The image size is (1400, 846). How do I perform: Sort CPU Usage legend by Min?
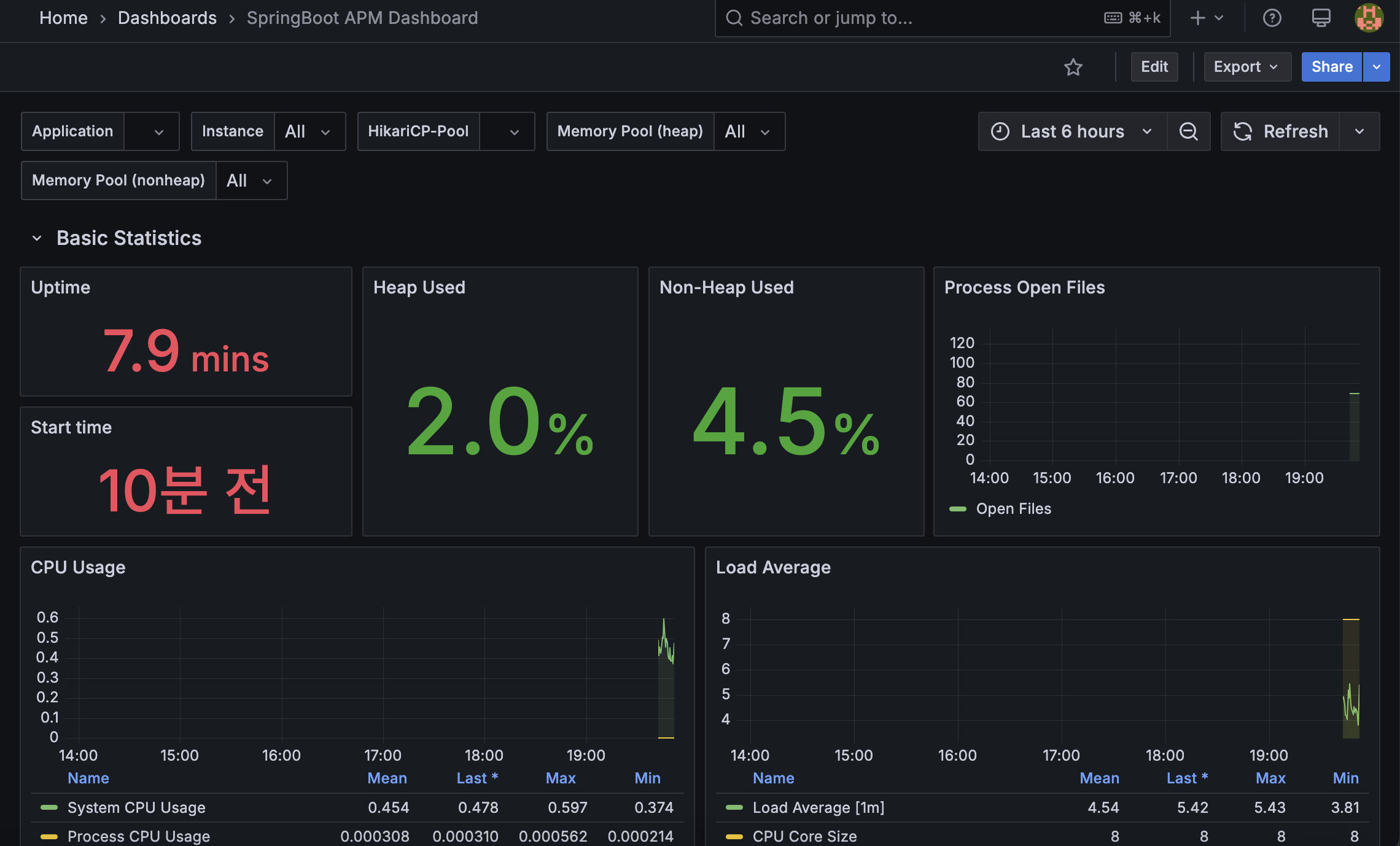coord(648,778)
